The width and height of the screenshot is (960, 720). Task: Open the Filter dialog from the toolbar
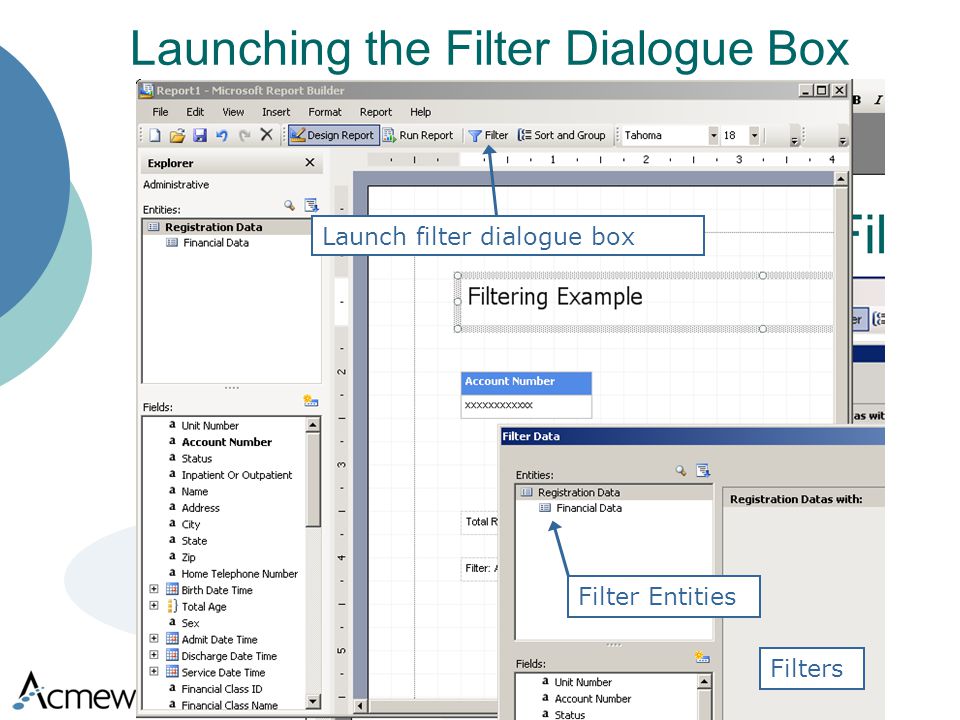coord(488,135)
